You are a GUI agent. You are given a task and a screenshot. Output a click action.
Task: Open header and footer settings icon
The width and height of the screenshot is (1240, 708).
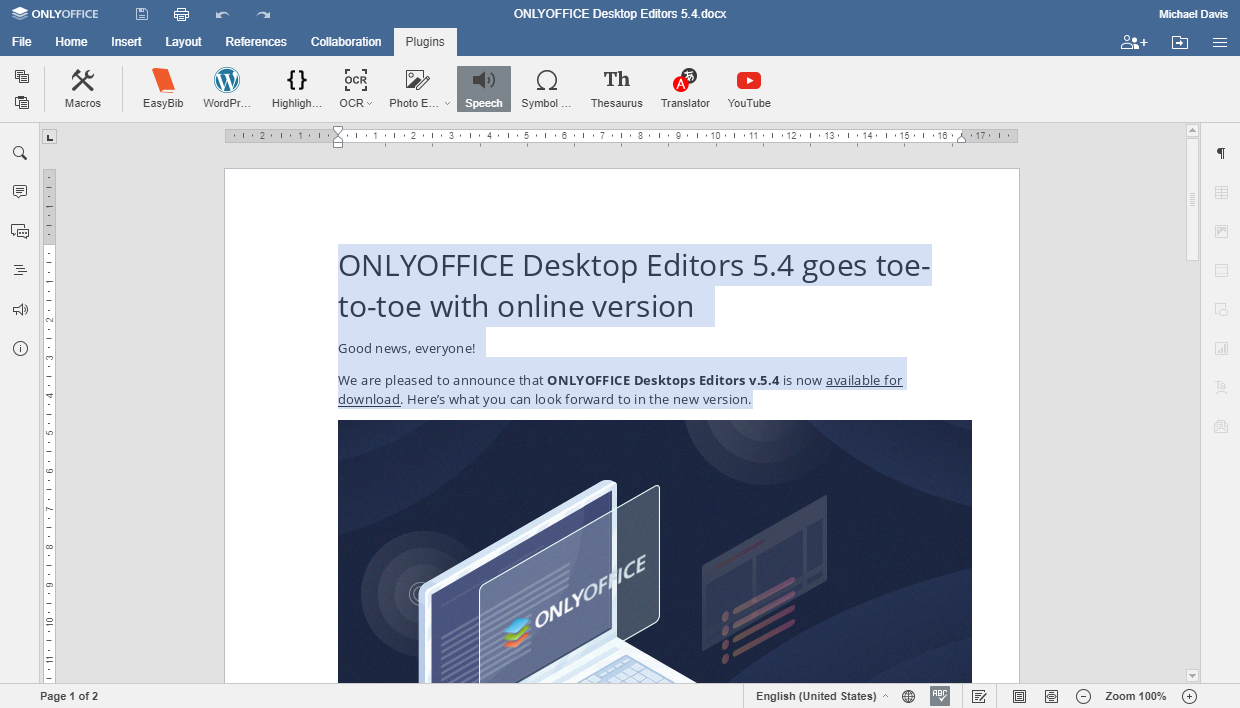click(1221, 270)
